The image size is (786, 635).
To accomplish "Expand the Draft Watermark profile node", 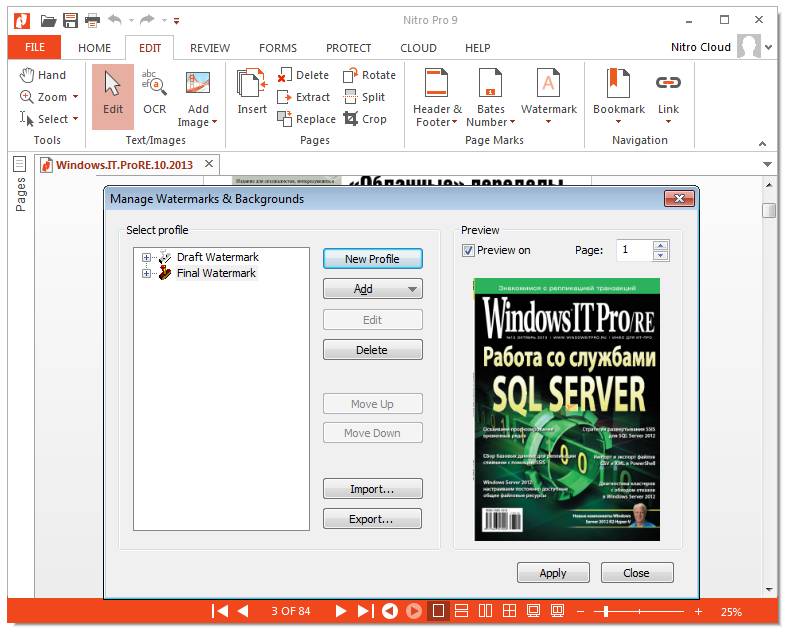I will click(x=146, y=258).
